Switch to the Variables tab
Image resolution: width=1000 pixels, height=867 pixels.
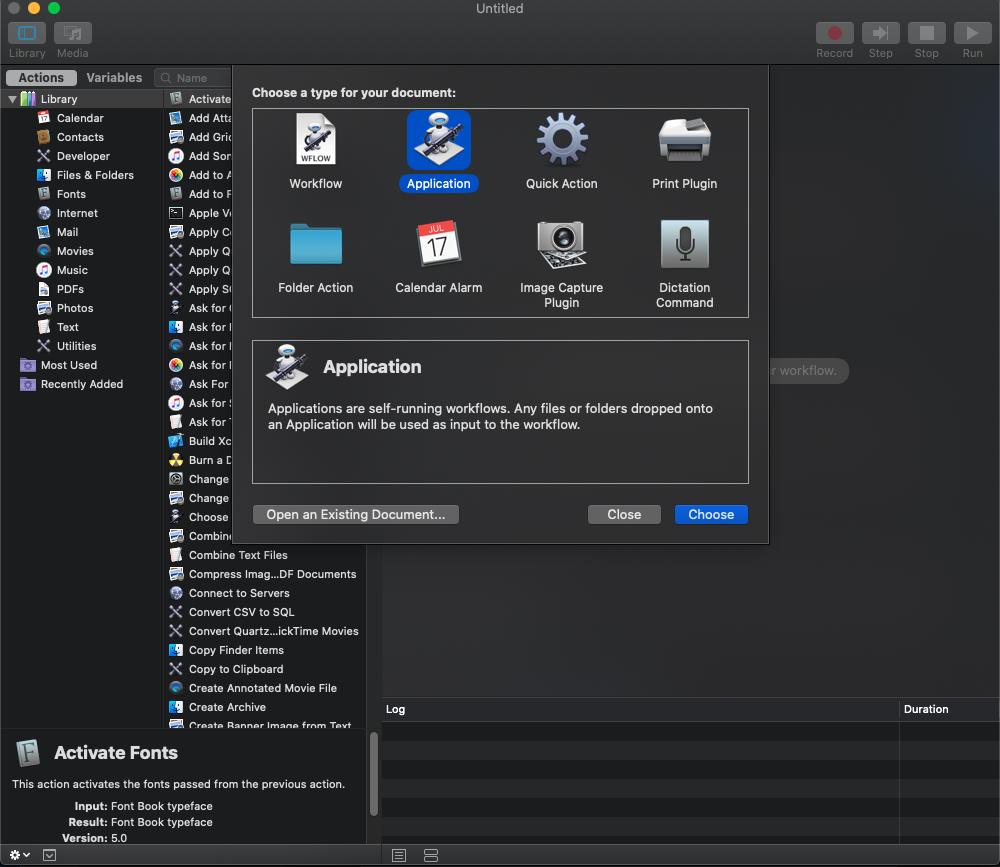click(114, 78)
